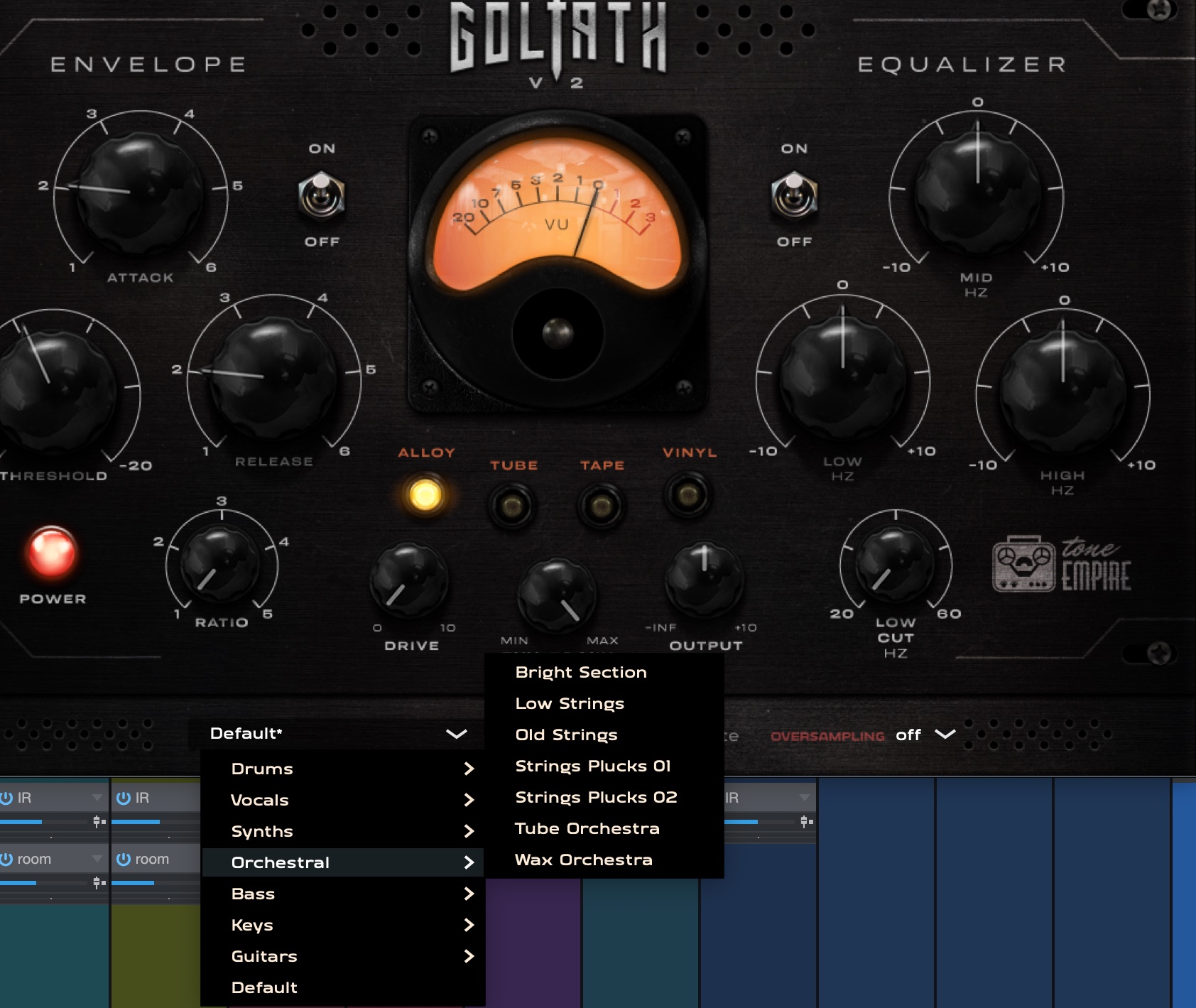Open the Default preset dropdown

pos(338,734)
